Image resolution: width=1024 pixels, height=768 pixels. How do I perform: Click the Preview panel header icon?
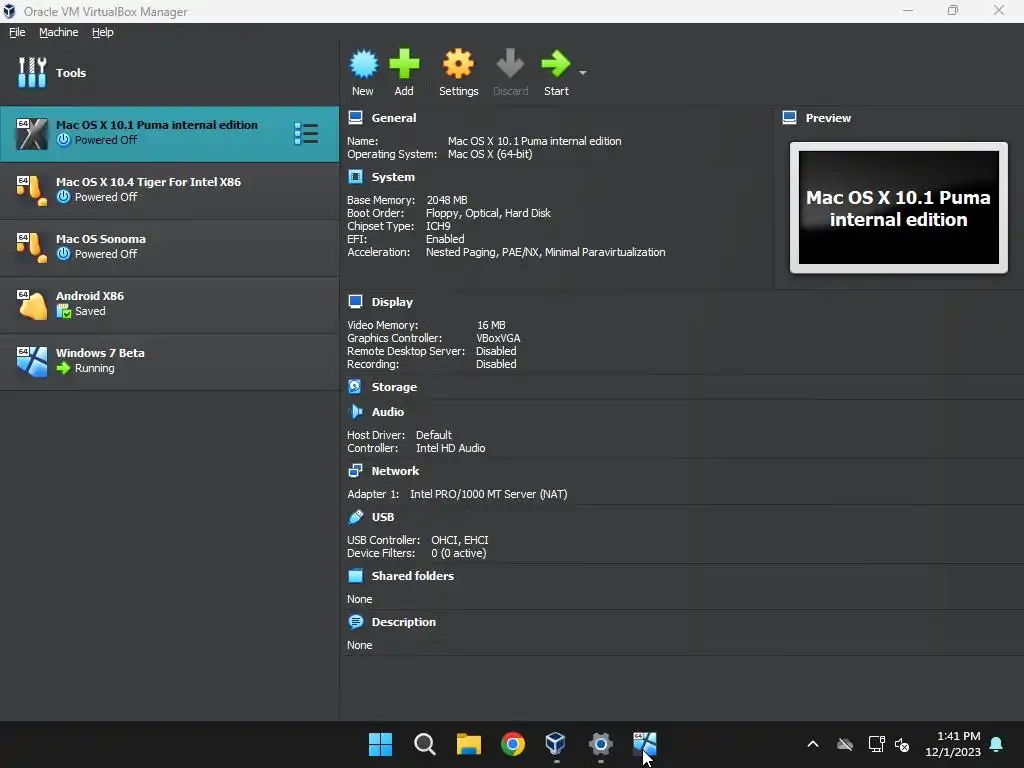790,118
